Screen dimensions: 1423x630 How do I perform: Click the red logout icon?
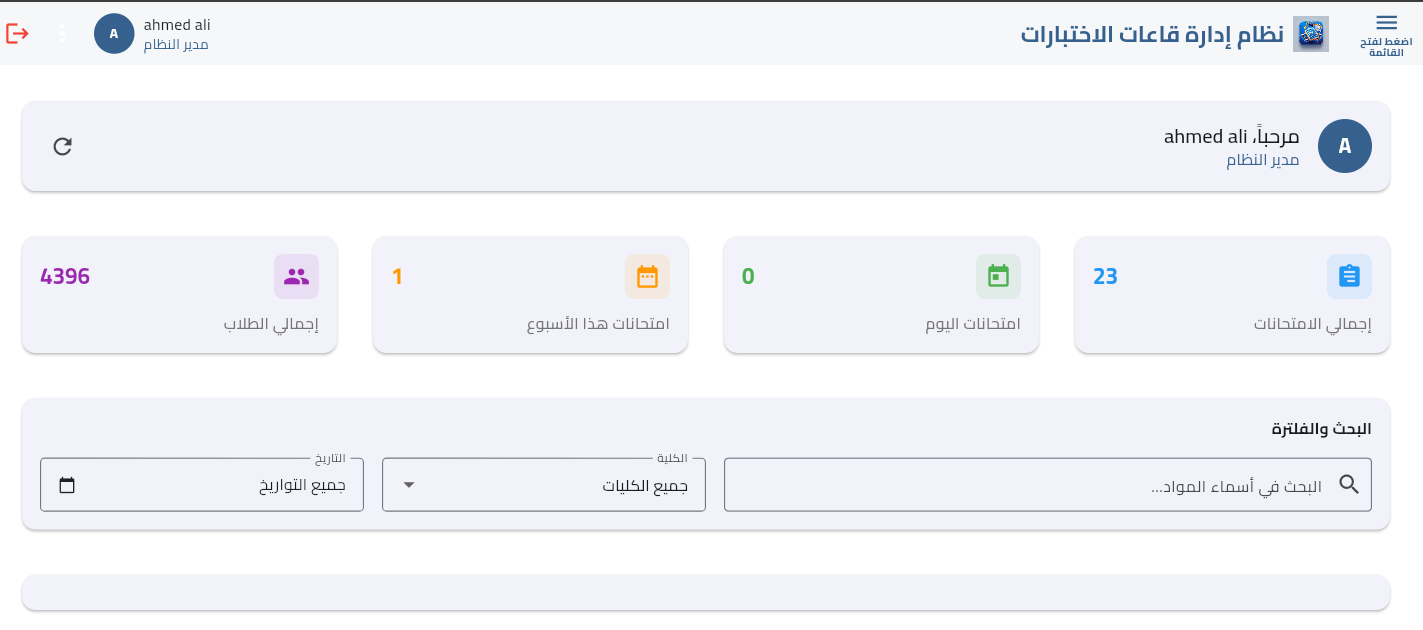tap(17, 33)
